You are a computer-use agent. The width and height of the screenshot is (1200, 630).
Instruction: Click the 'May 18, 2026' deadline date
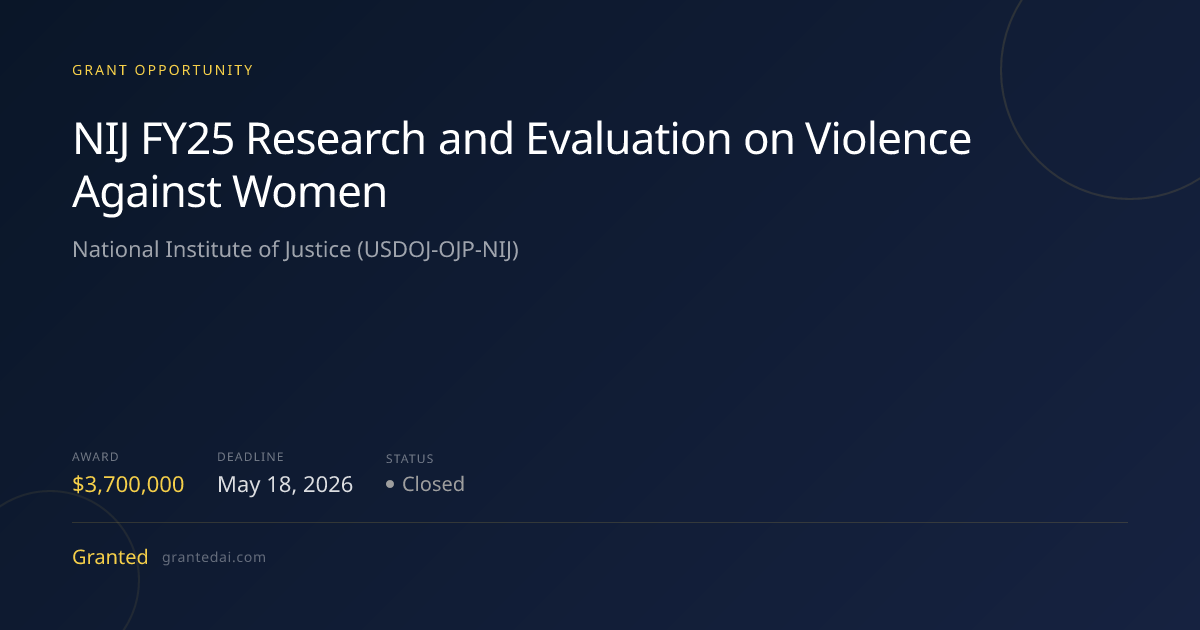(x=285, y=485)
